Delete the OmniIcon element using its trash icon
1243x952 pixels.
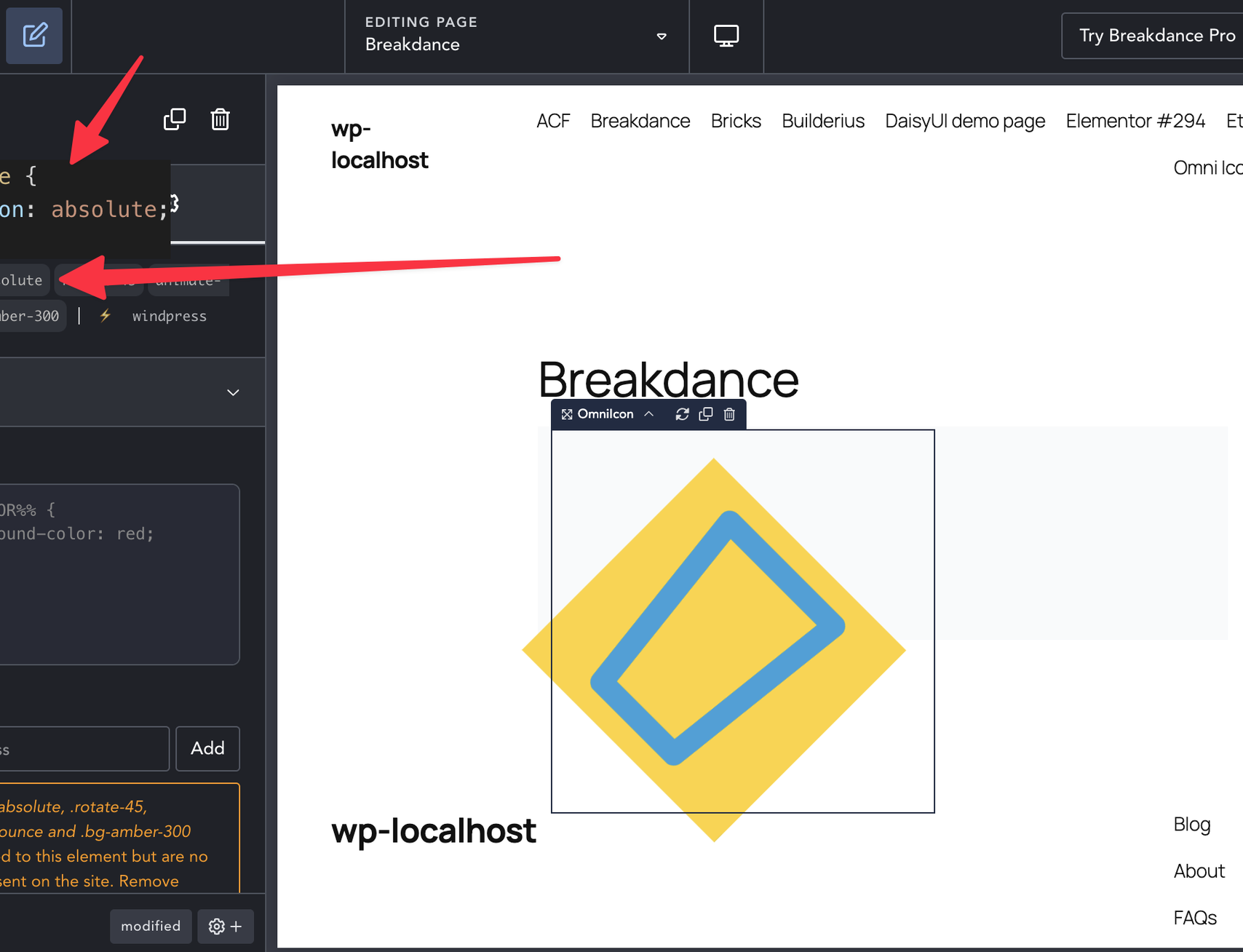[729, 414]
